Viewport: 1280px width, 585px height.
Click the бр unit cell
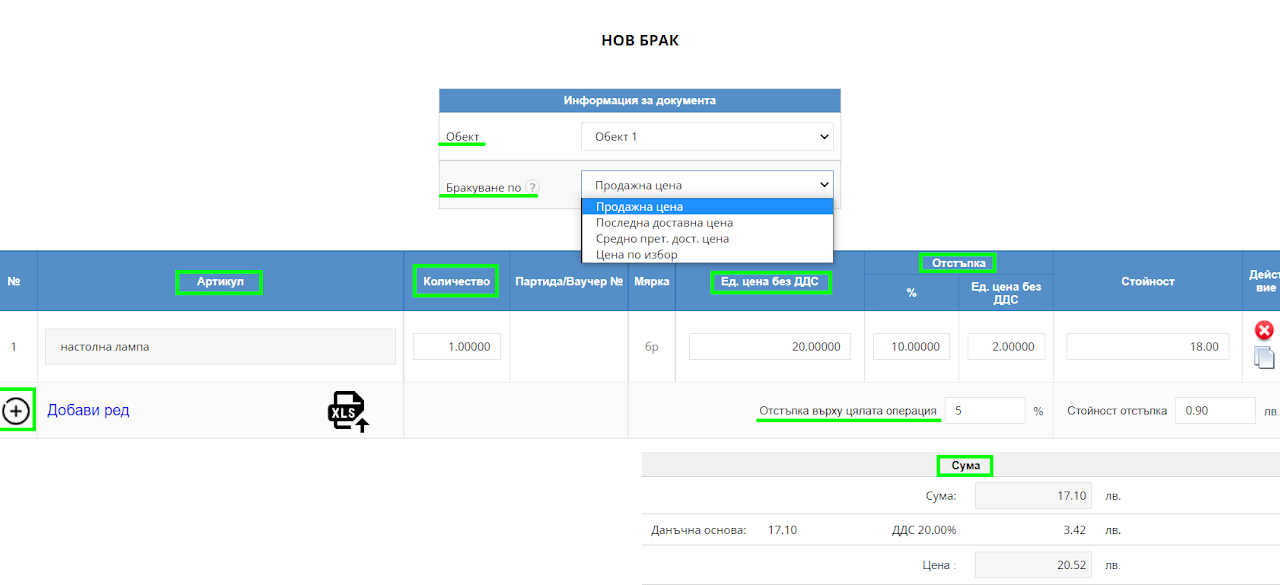(x=652, y=347)
